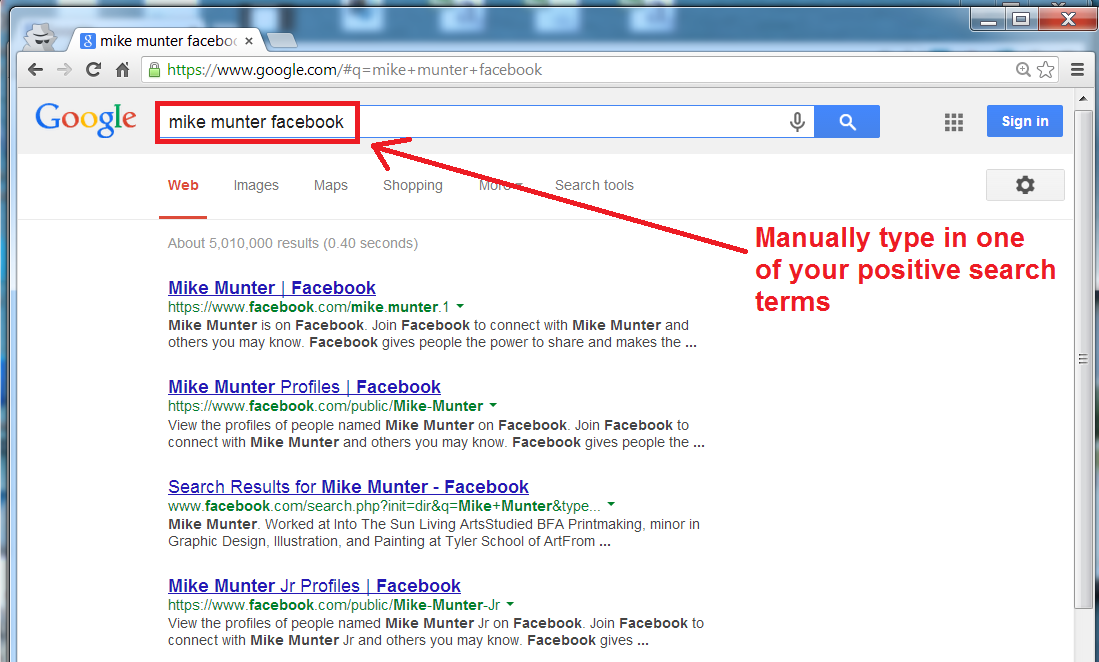This screenshot has height=662, width=1099.
Task: Click the vertical scrollbar thumb
Action: click(x=1083, y=359)
